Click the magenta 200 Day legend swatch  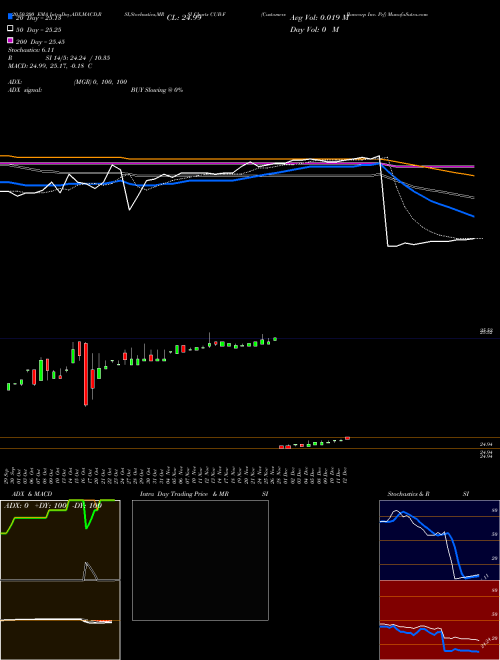pos(10,40)
